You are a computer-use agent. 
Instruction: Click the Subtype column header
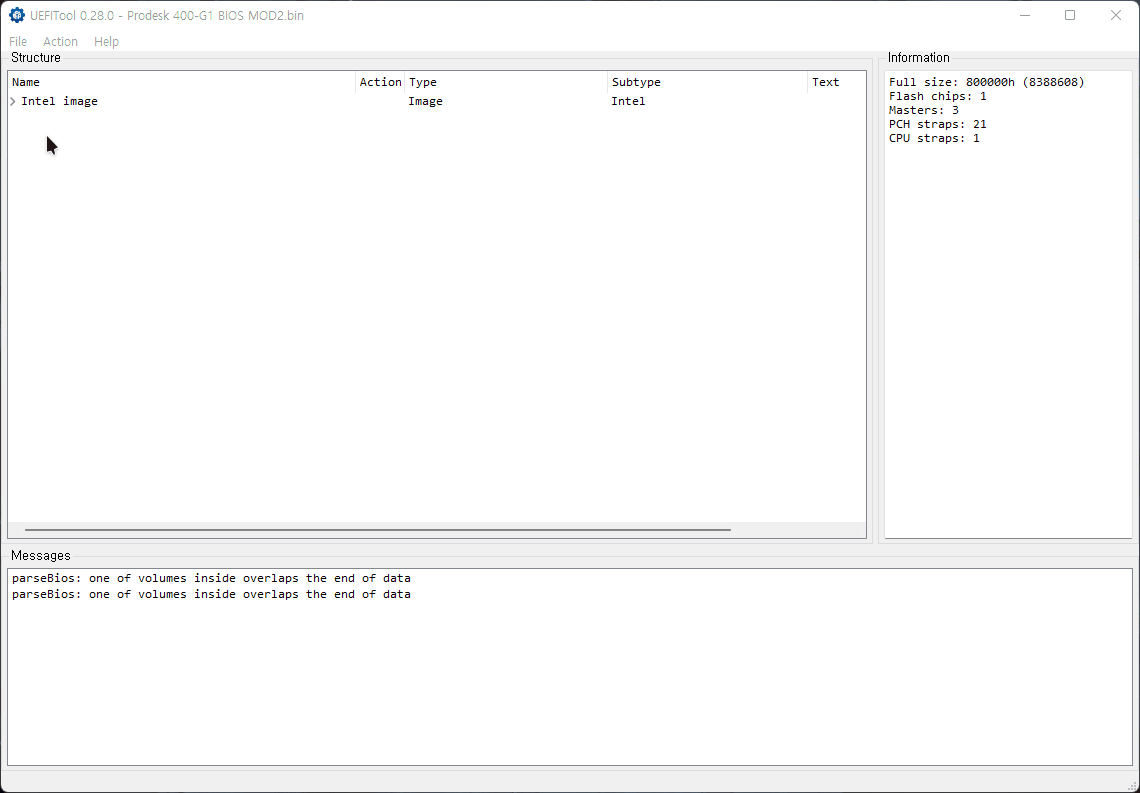(707, 82)
